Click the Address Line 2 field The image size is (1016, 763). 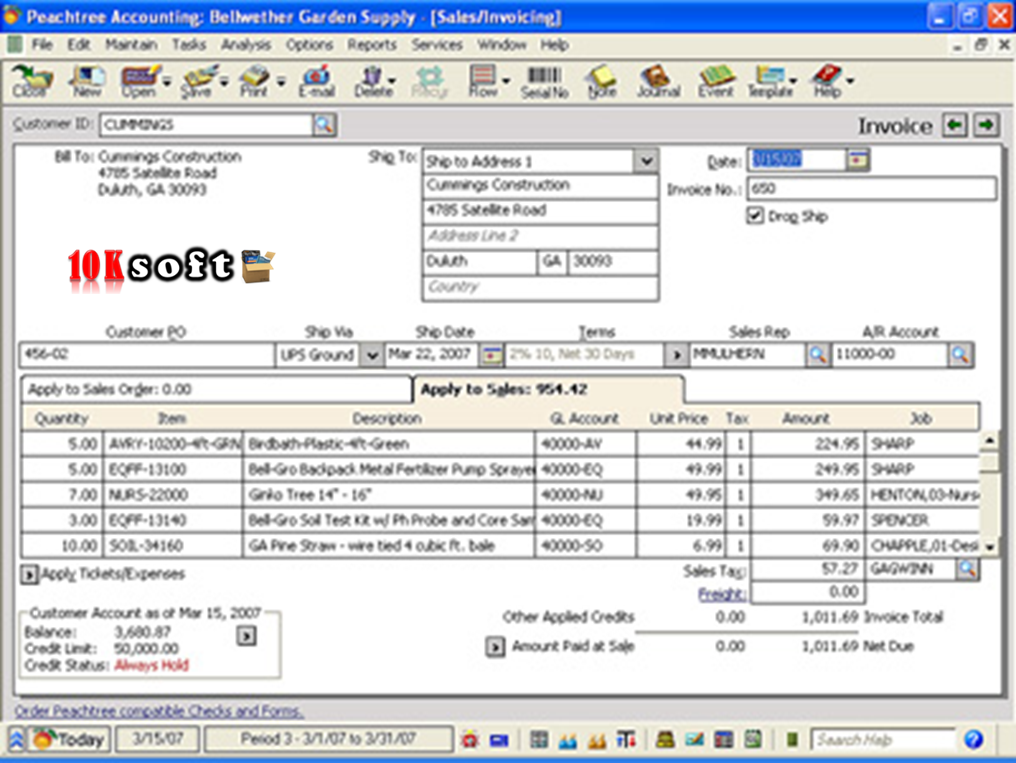(540, 236)
